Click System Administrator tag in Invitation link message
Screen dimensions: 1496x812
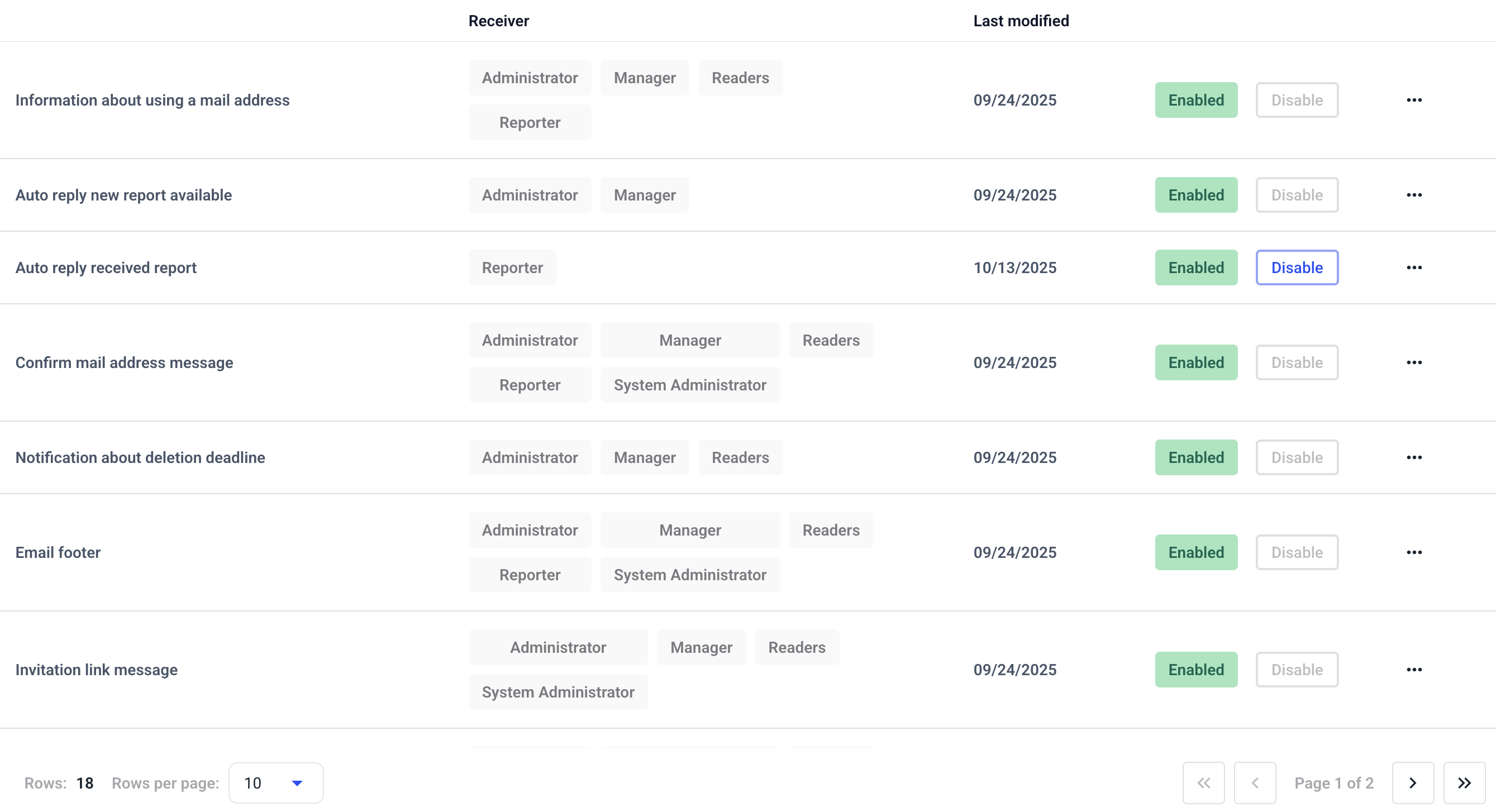558,692
